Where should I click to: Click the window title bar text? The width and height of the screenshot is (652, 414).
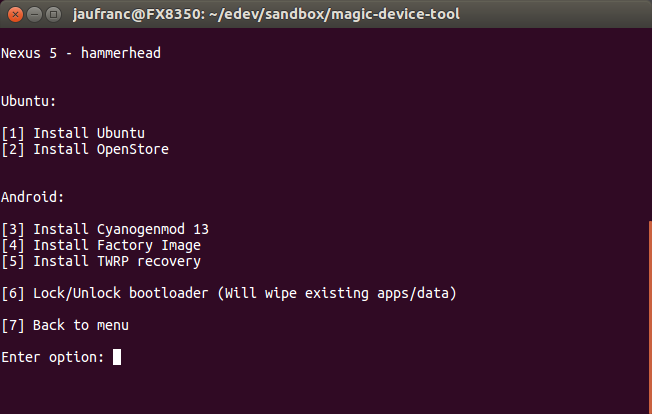[266, 15]
